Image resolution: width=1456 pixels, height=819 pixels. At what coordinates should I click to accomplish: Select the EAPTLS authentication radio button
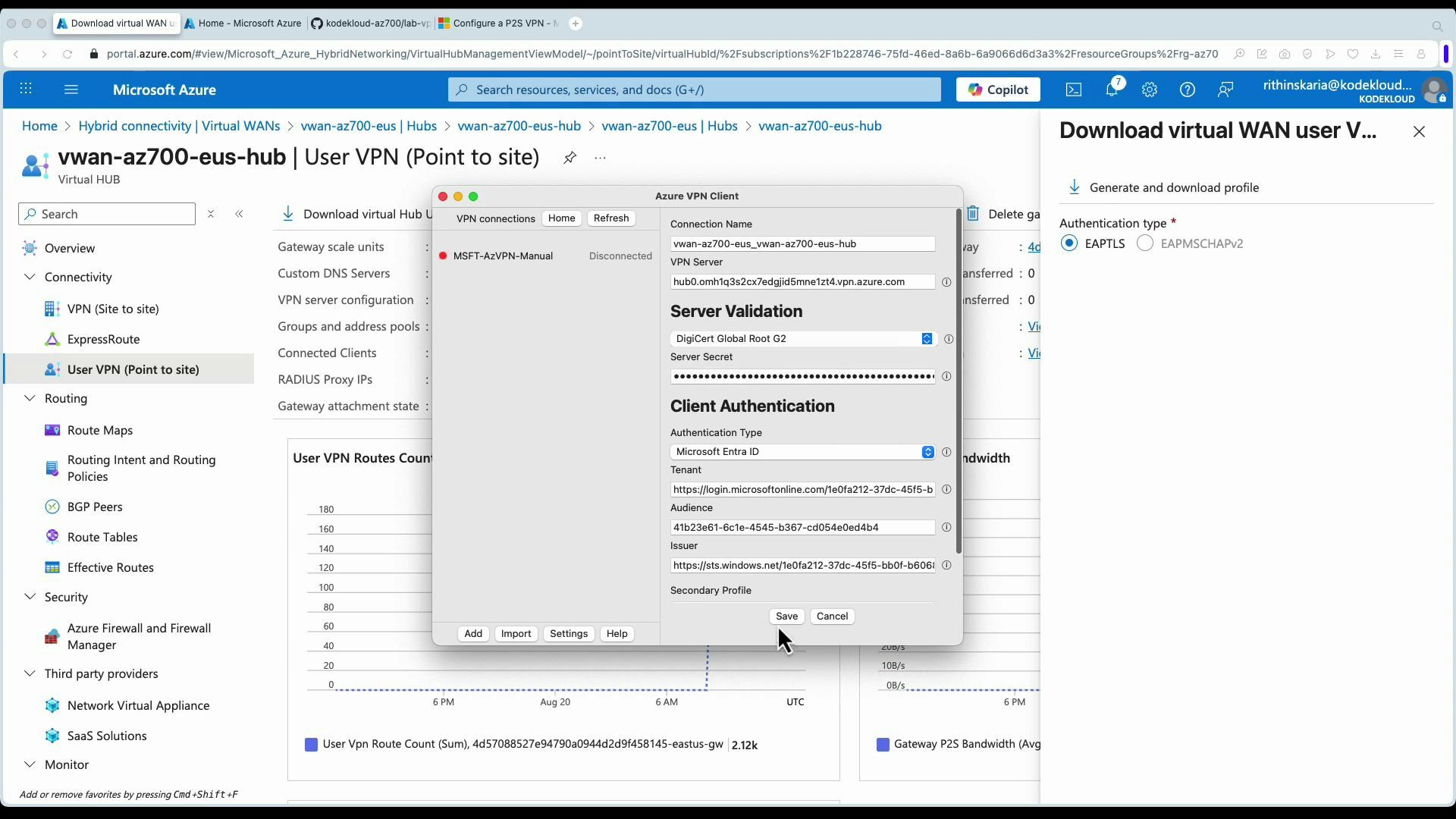[x=1070, y=243]
